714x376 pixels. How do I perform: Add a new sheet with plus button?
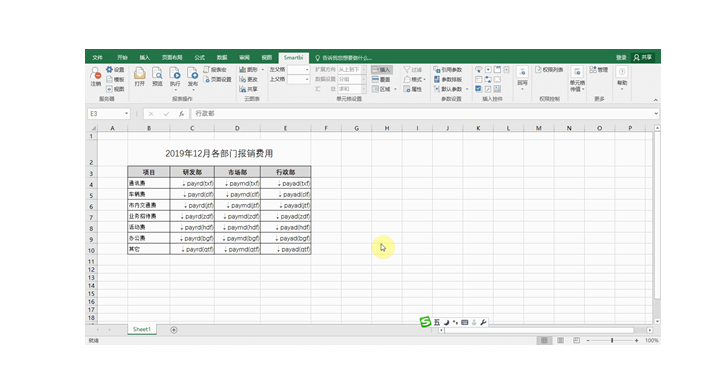coord(174,330)
